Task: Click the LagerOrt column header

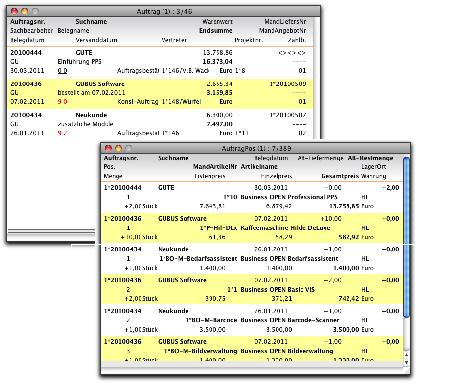Action: [374, 167]
